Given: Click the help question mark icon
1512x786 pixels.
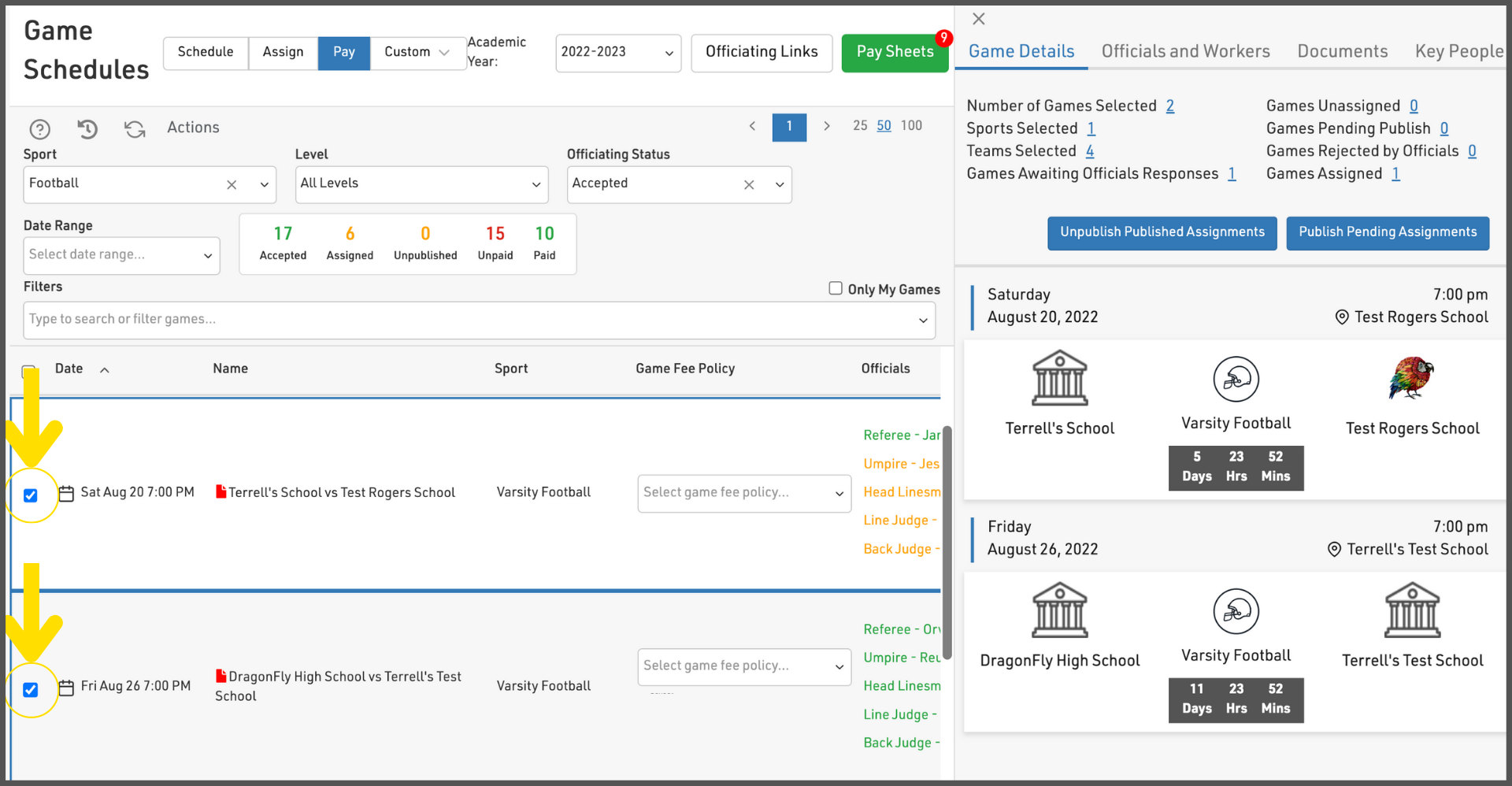Looking at the screenshot, I should 39,128.
